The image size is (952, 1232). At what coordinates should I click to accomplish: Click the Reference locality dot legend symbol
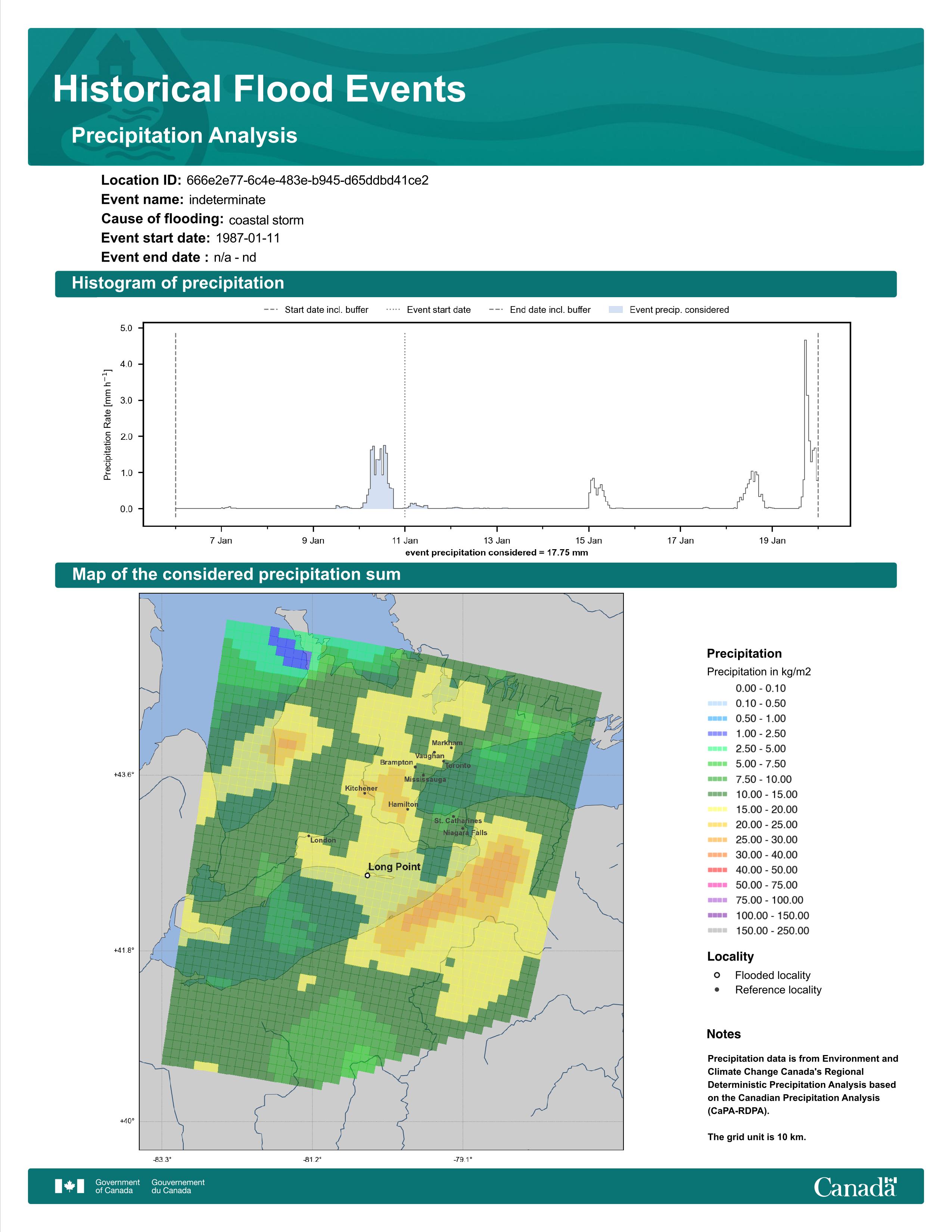(x=717, y=989)
